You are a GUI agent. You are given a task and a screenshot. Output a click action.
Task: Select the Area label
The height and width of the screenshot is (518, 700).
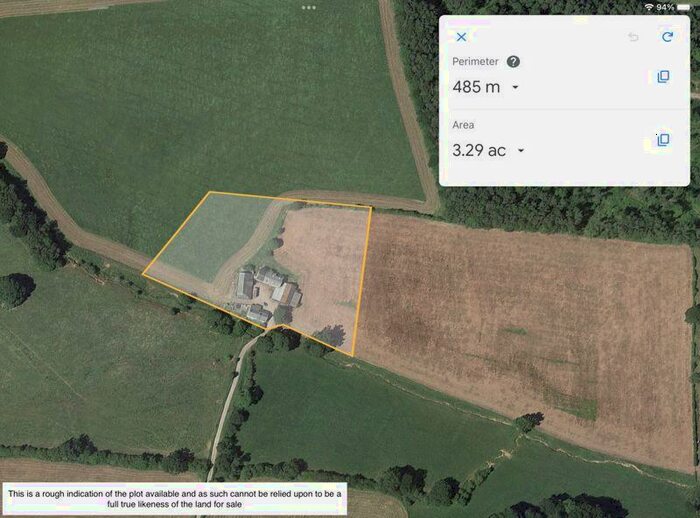click(463, 125)
